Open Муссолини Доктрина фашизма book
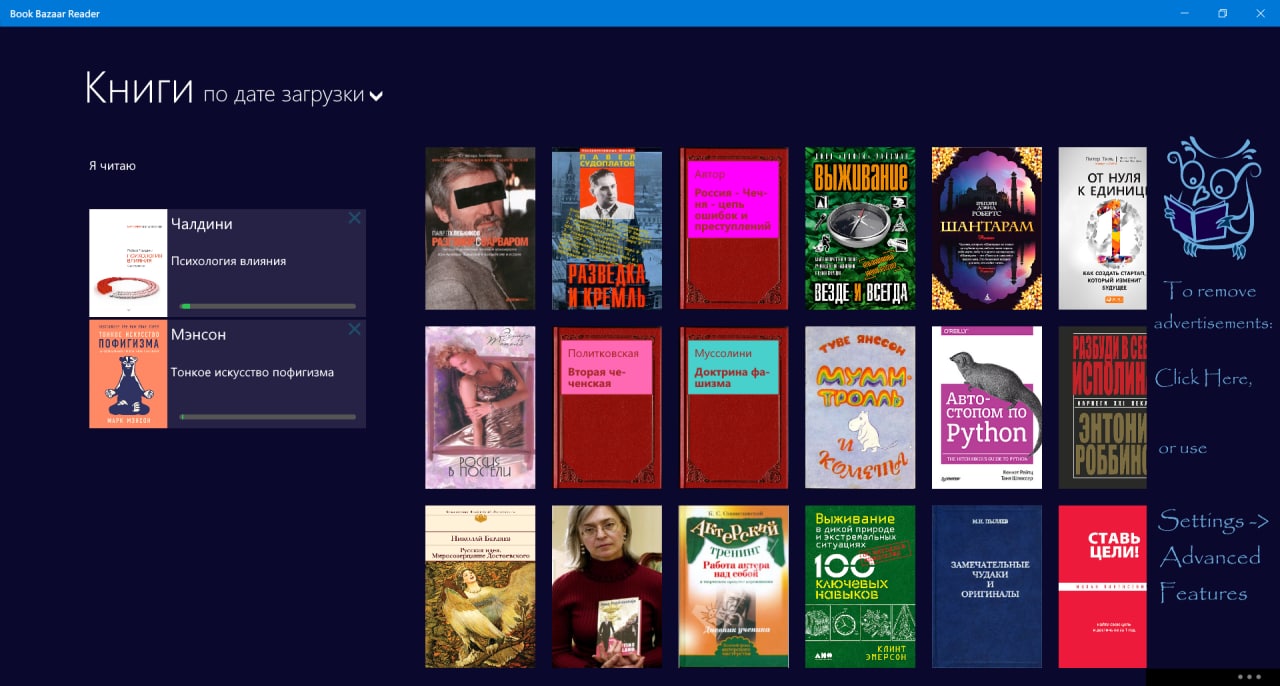 pos(733,407)
